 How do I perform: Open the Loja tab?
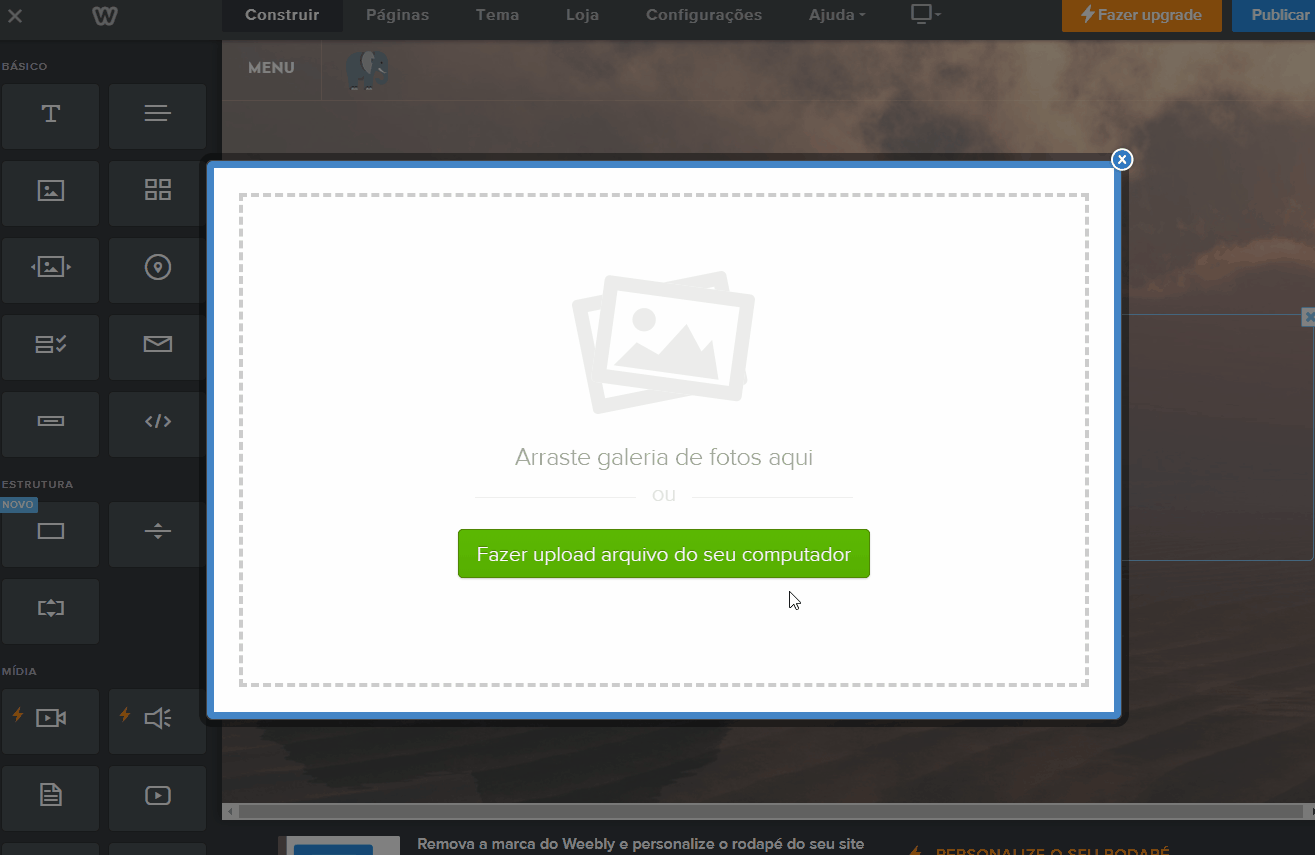pyautogui.click(x=582, y=15)
